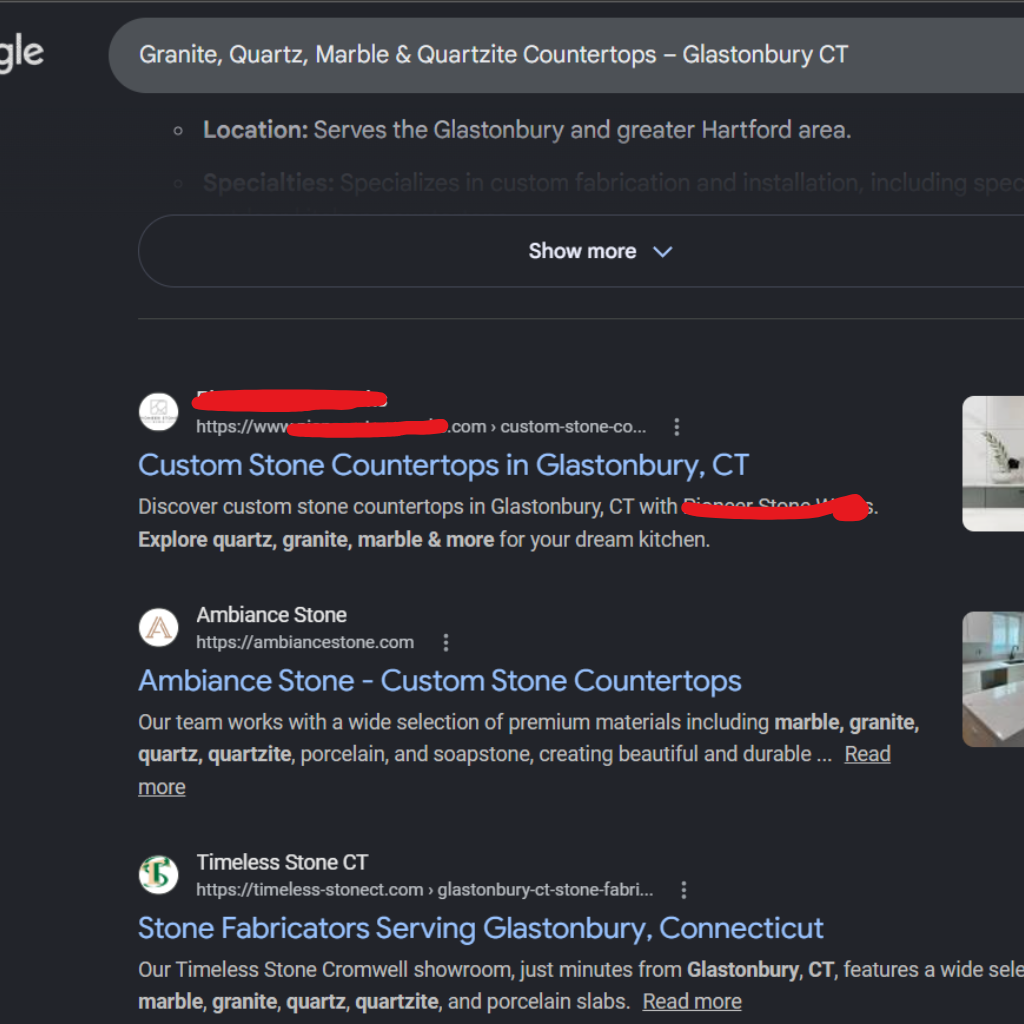Image resolution: width=1024 pixels, height=1024 pixels.
Task: Click the first result's kitchen thumbnail image
Action: coord(993,463)
